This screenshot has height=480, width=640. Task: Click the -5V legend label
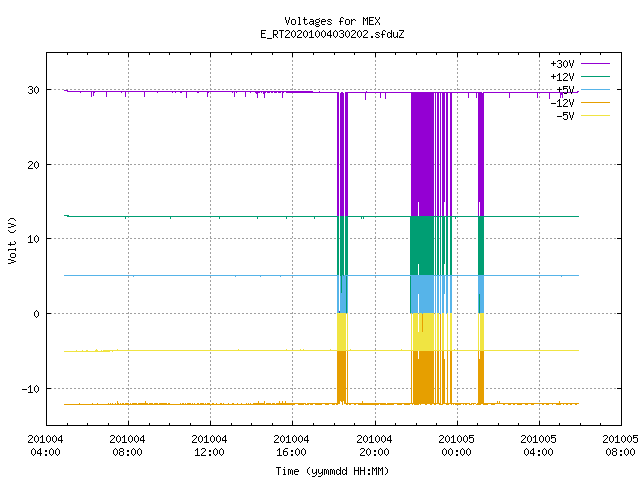tap(565, 116)
